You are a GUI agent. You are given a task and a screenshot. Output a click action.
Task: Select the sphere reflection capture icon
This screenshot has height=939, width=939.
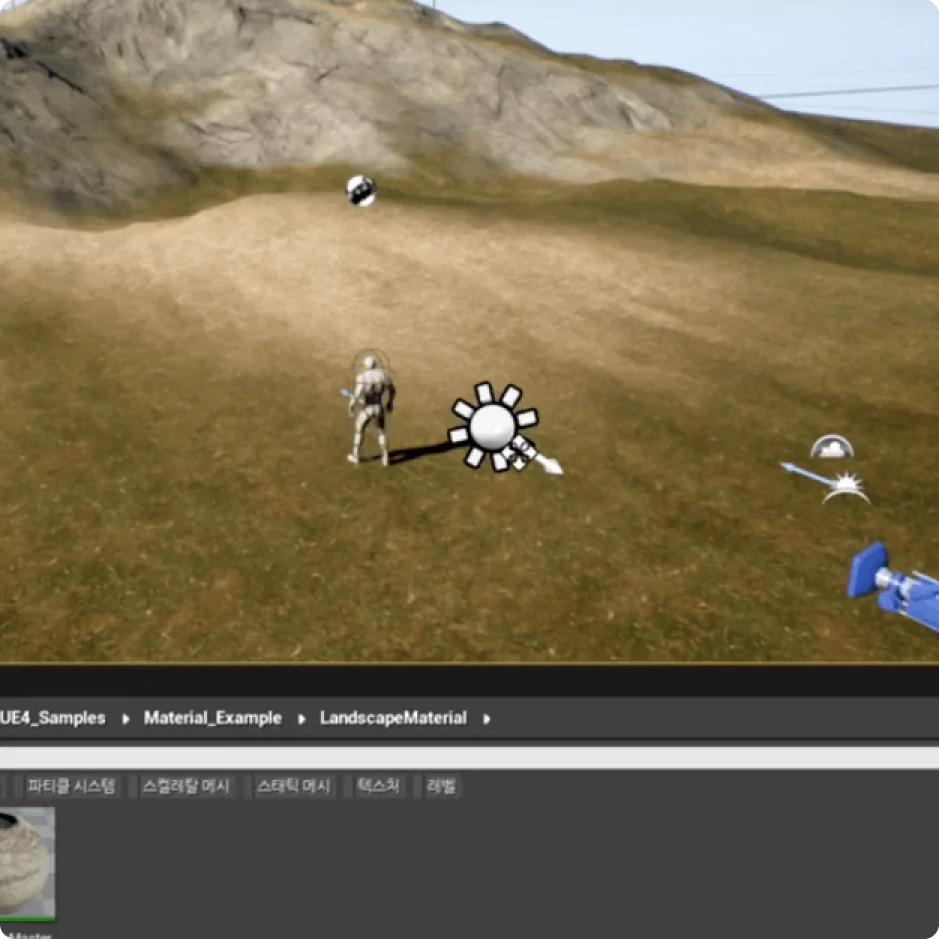click(361, 190)
